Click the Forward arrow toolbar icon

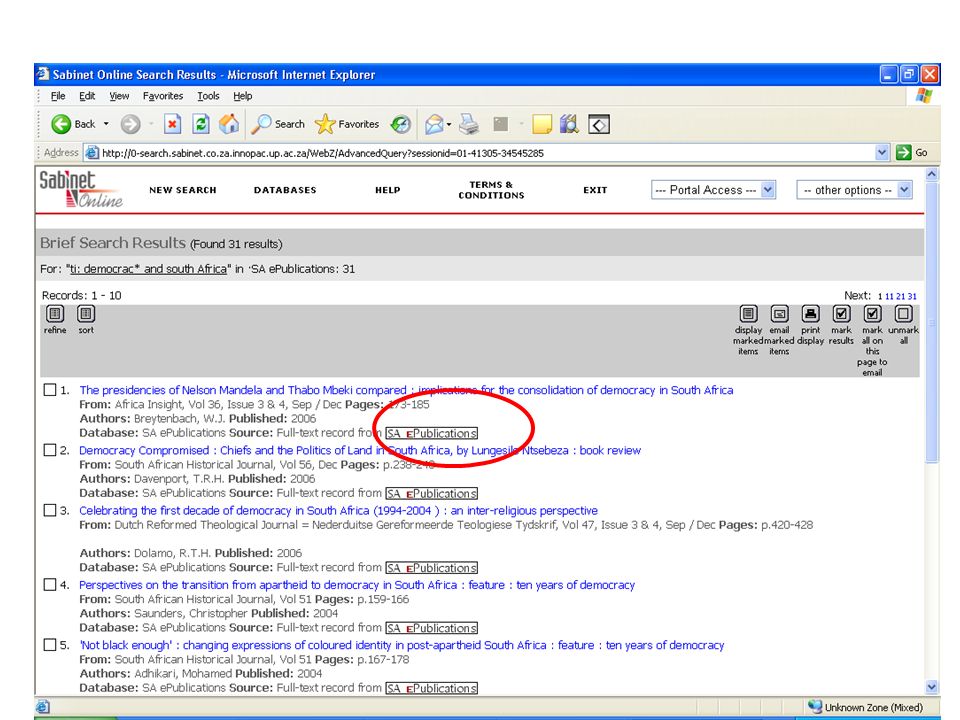tap(130, 124)
